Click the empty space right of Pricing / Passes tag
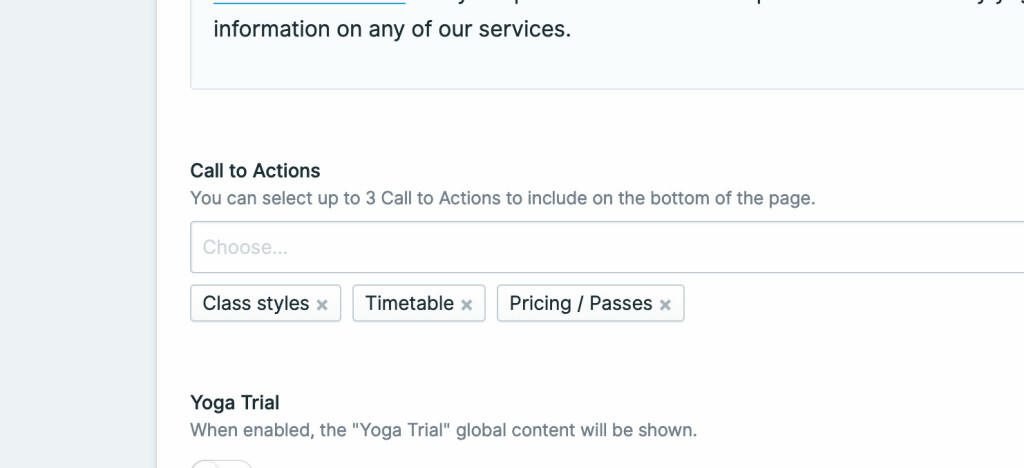 (850, 304)
